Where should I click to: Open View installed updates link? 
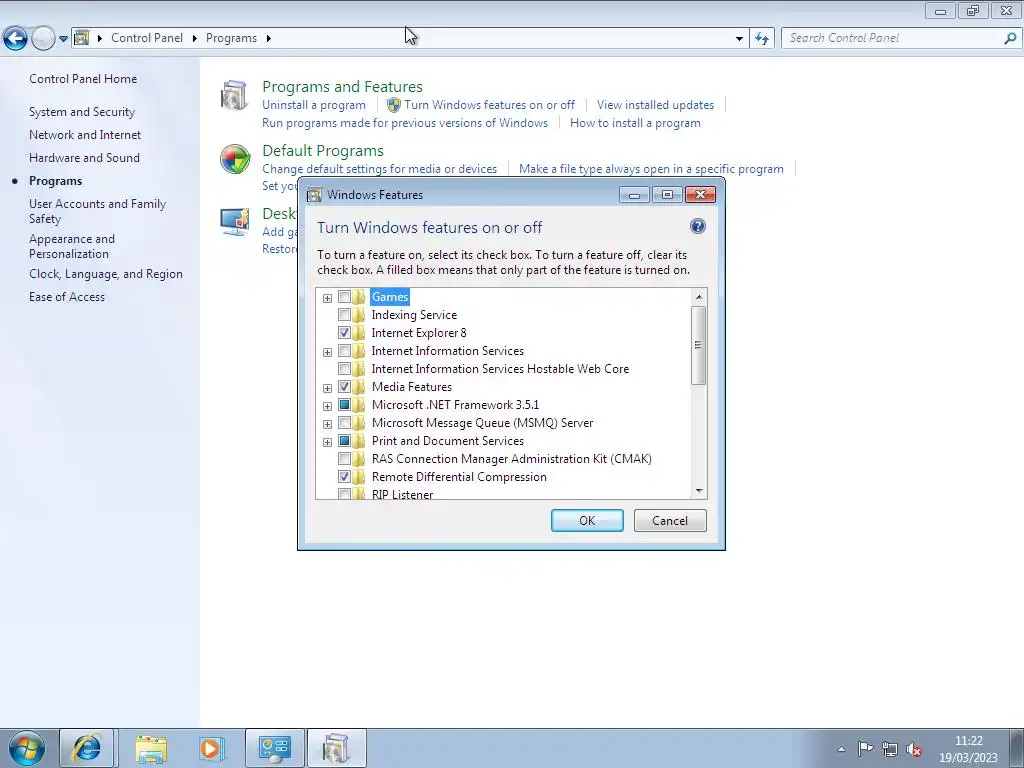pos(655,104)
